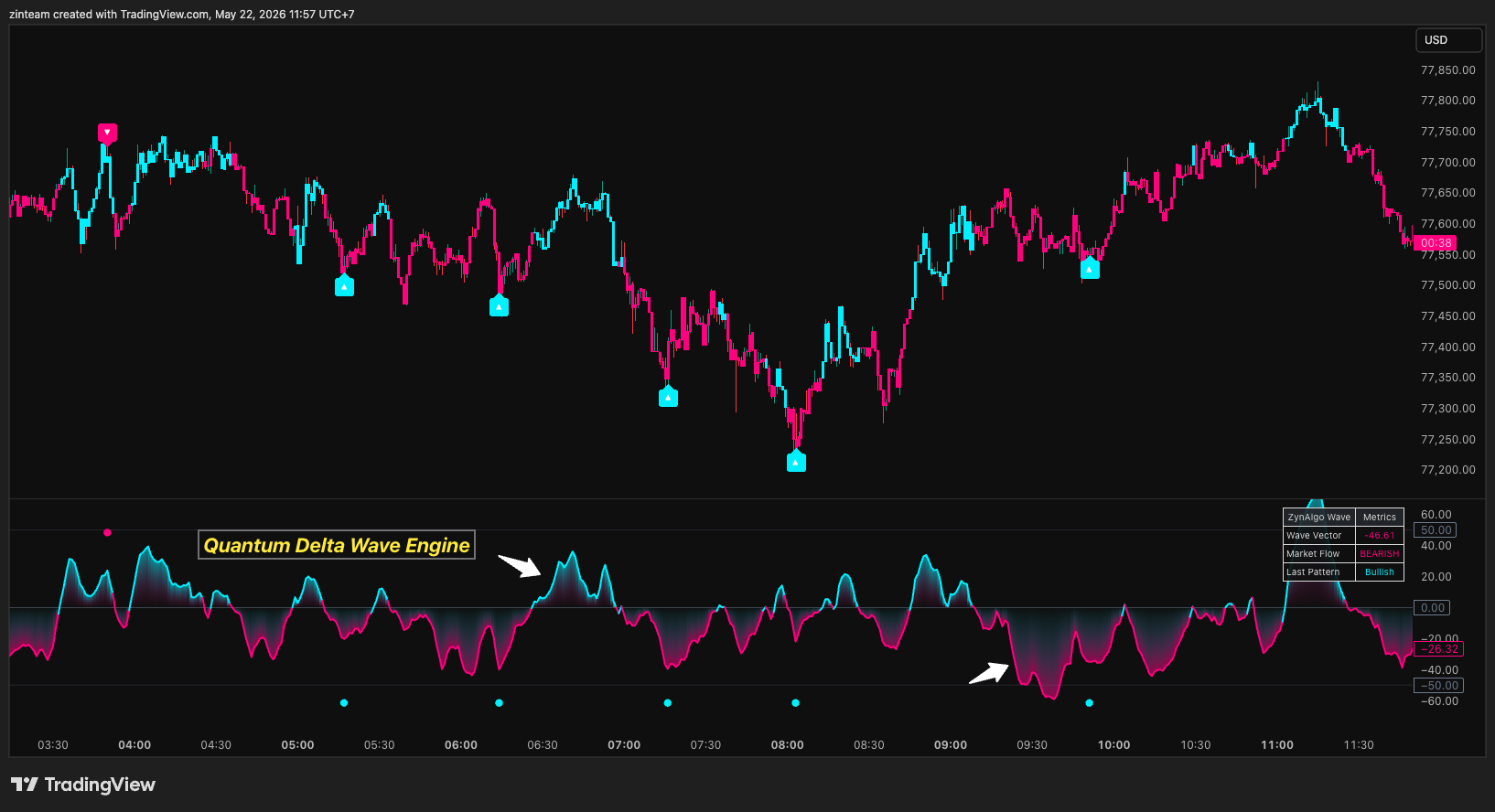1495x812 pixels.
Task: Select the Metrics header cell
Action: tap(1380, 518)
